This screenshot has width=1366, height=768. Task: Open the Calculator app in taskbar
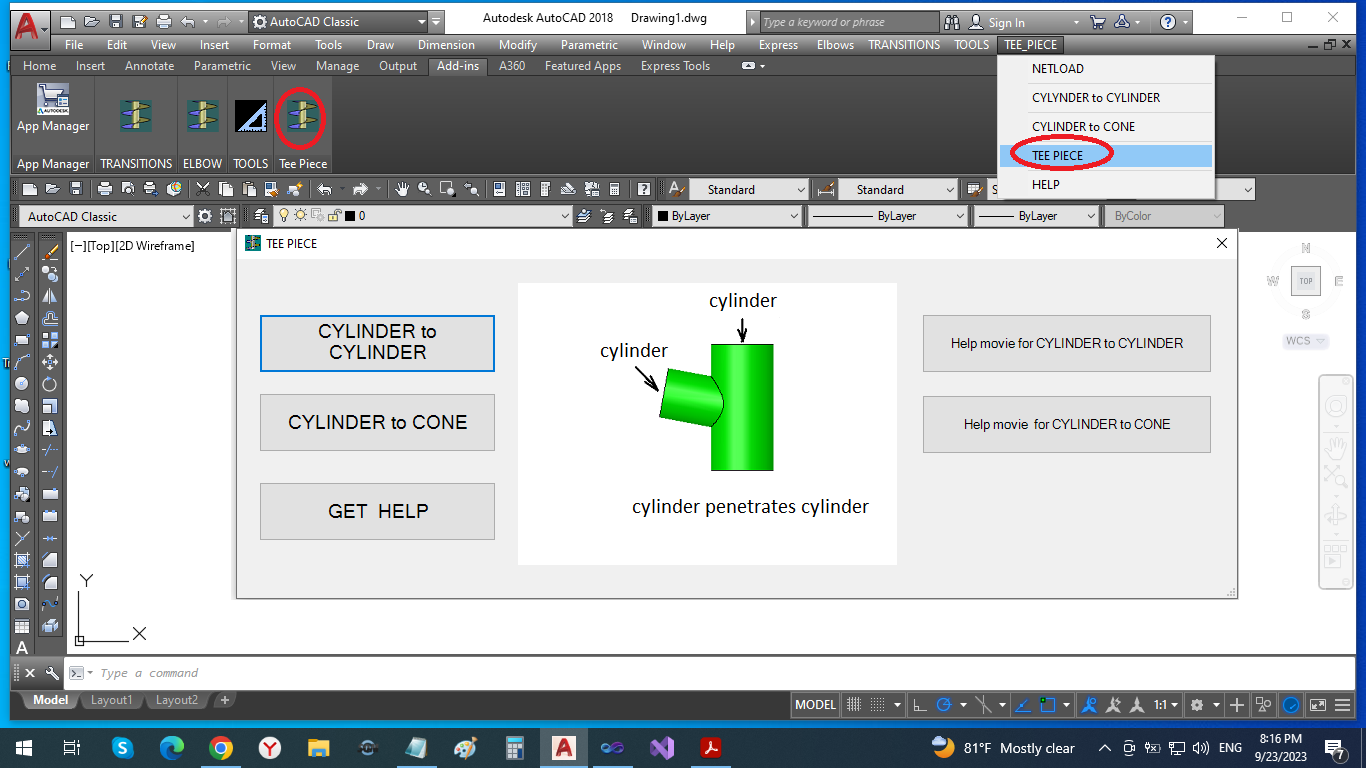click(515, 748)
